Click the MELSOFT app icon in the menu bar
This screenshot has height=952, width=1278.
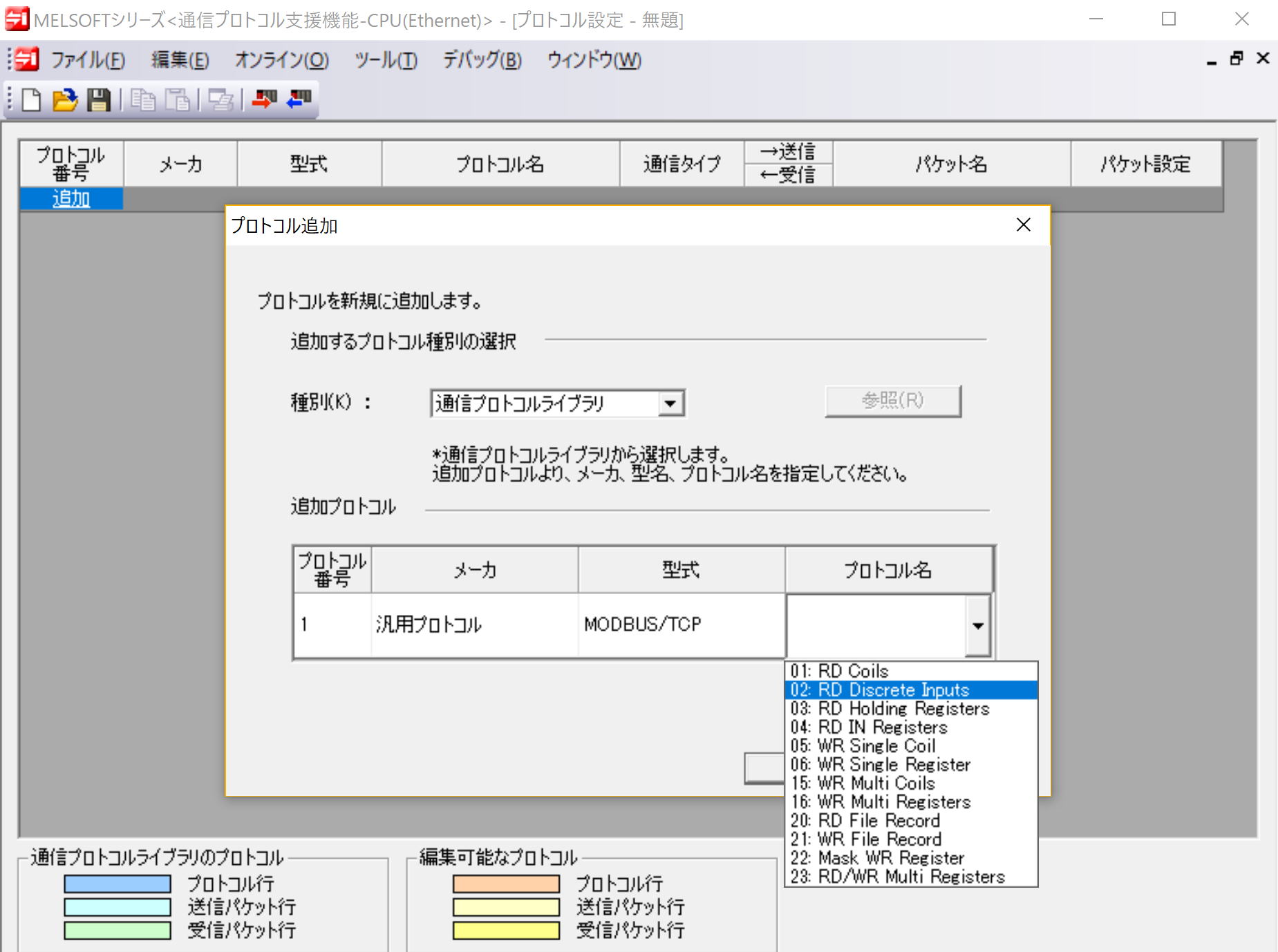(27, 60)
